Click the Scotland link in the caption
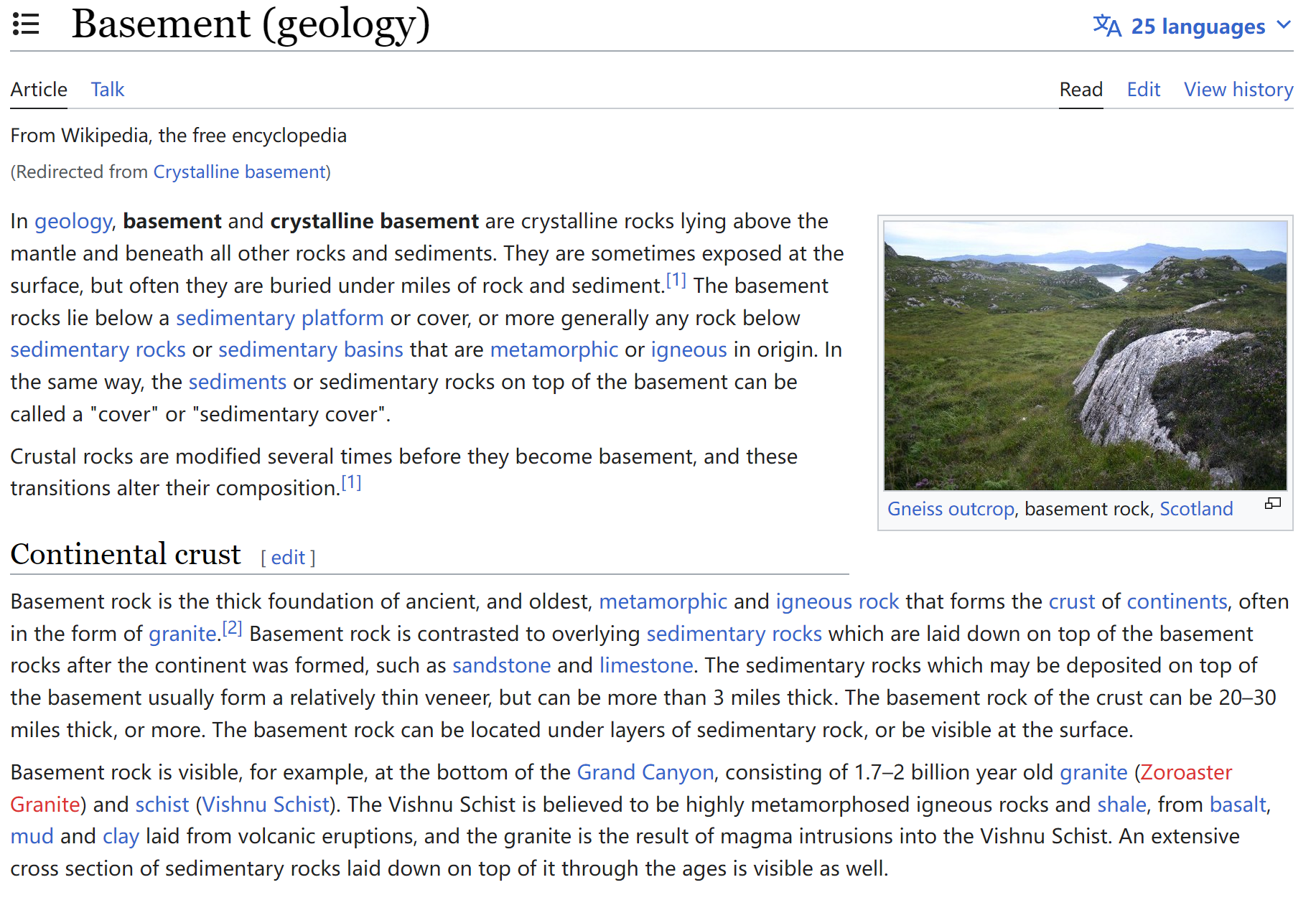This screenshot has width=1316, height=923. coord(1196,509)
